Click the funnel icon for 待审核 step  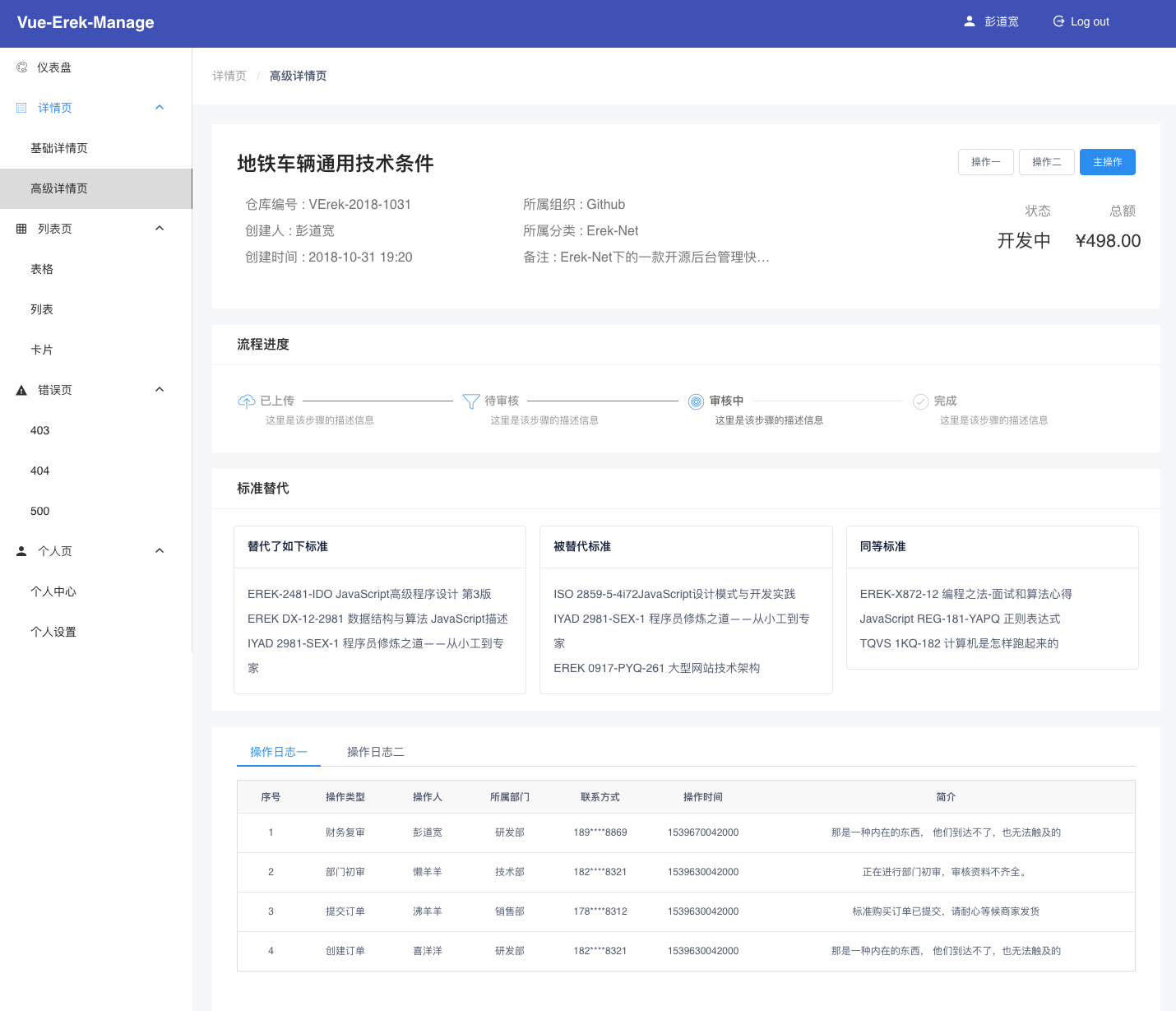pyautogui.click(x=471, y=401)
